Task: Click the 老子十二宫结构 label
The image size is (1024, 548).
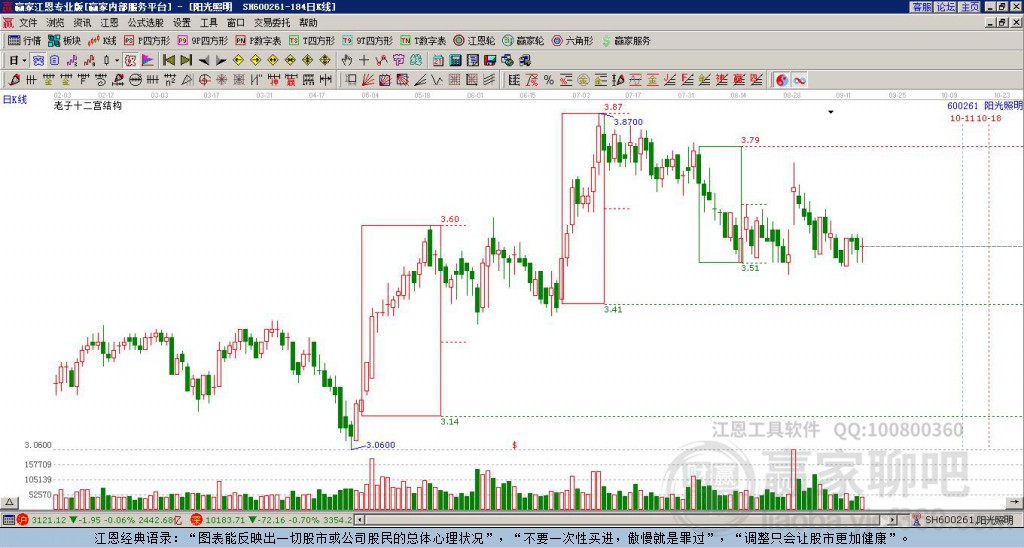Action: 88,105
